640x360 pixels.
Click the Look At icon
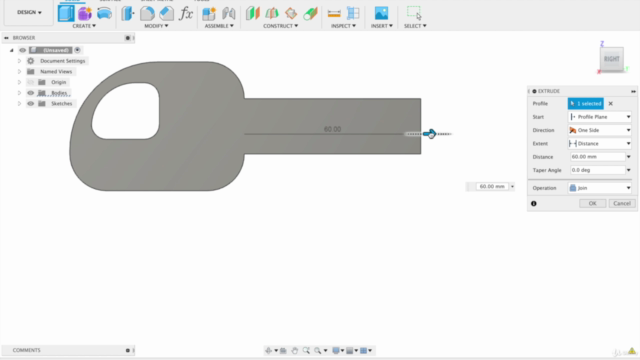click(x=283, y=350)
